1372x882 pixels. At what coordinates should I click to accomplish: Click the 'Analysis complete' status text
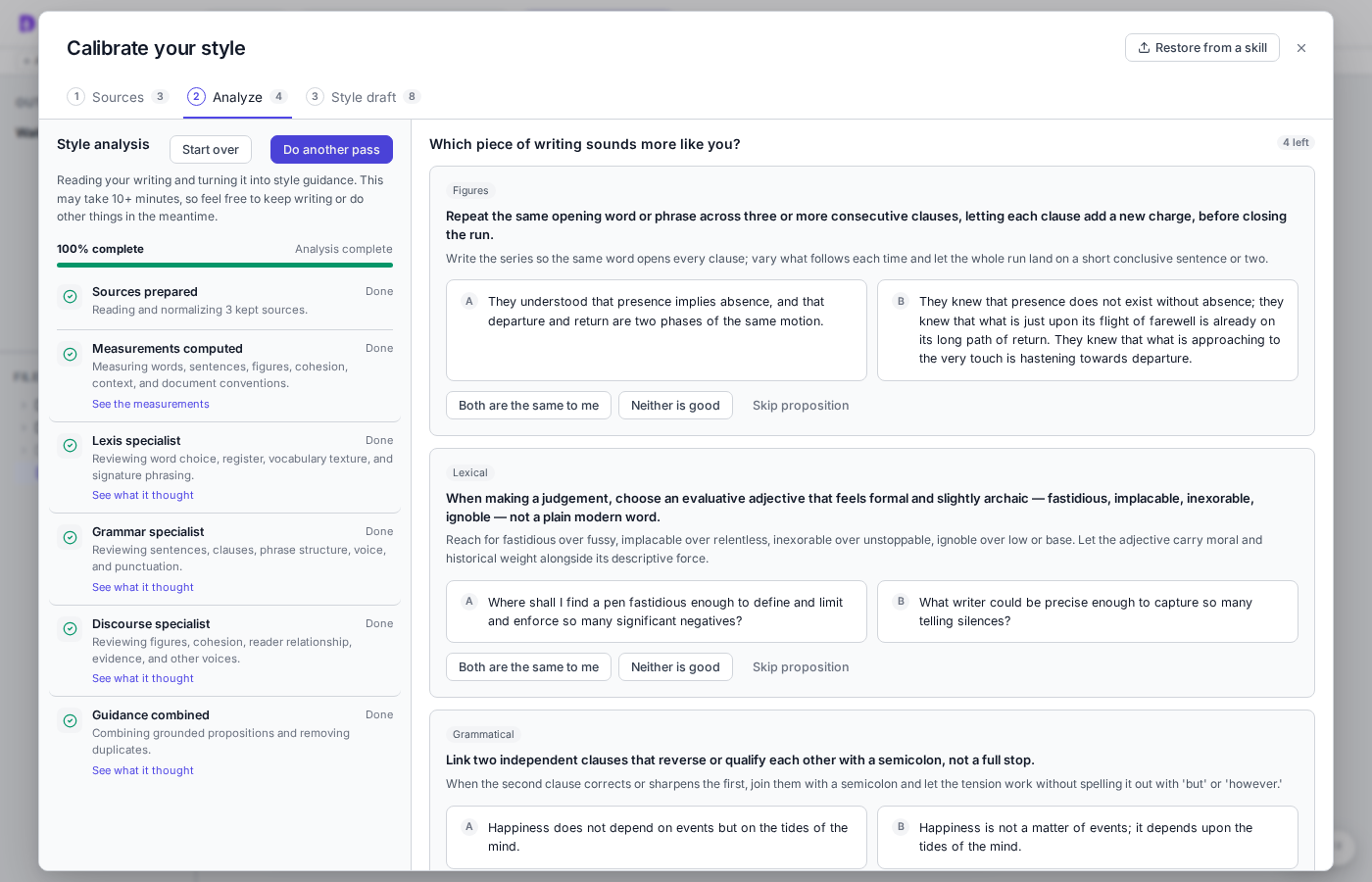(344, 249)
